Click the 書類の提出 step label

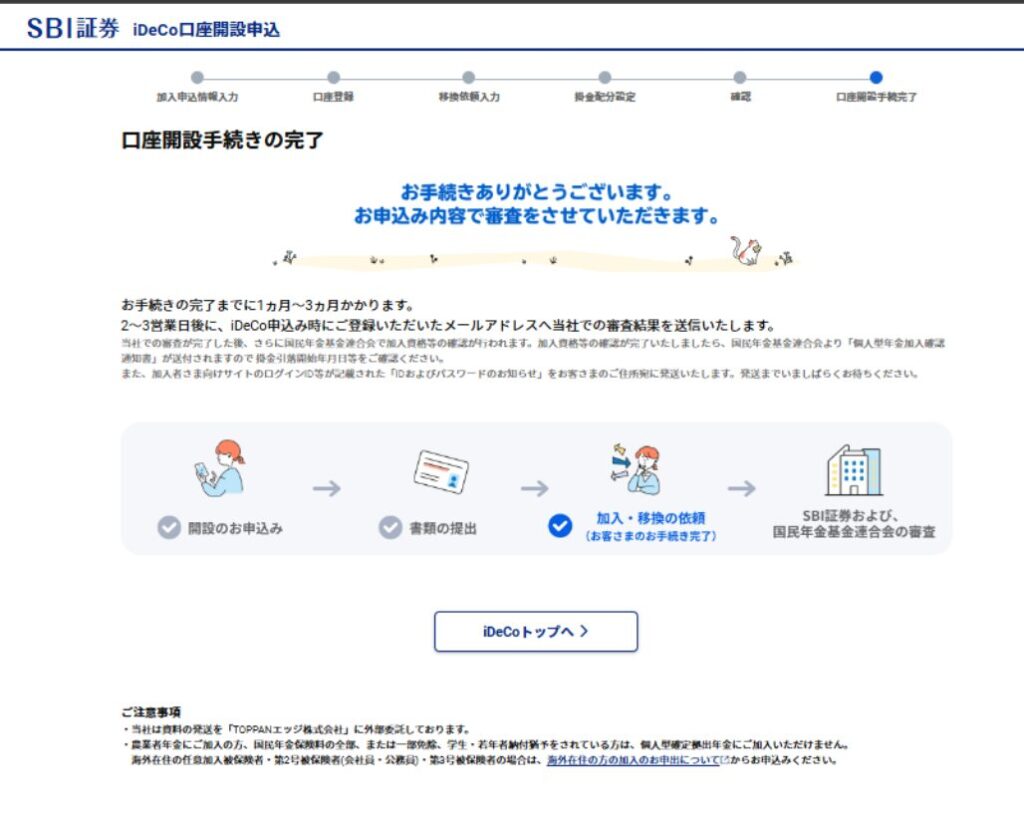coord(443,528)
